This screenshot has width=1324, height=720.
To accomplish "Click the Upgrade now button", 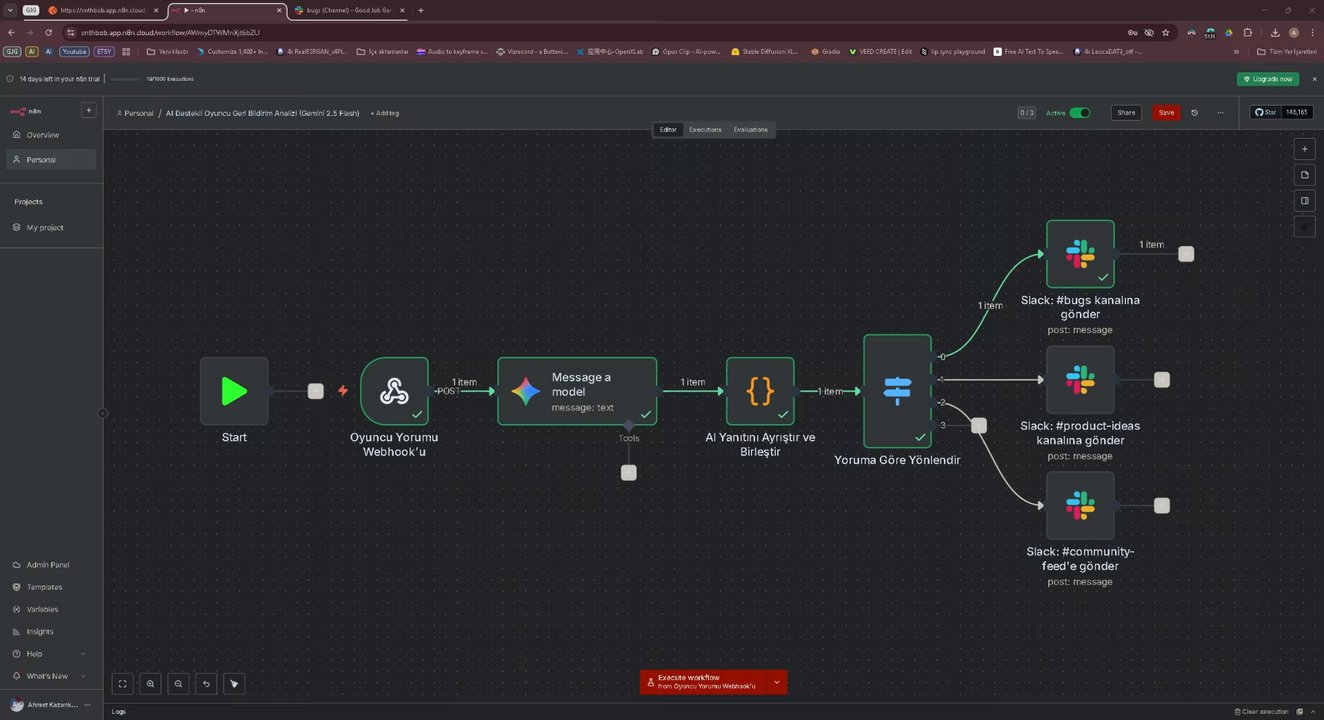I will (1268, 79).
